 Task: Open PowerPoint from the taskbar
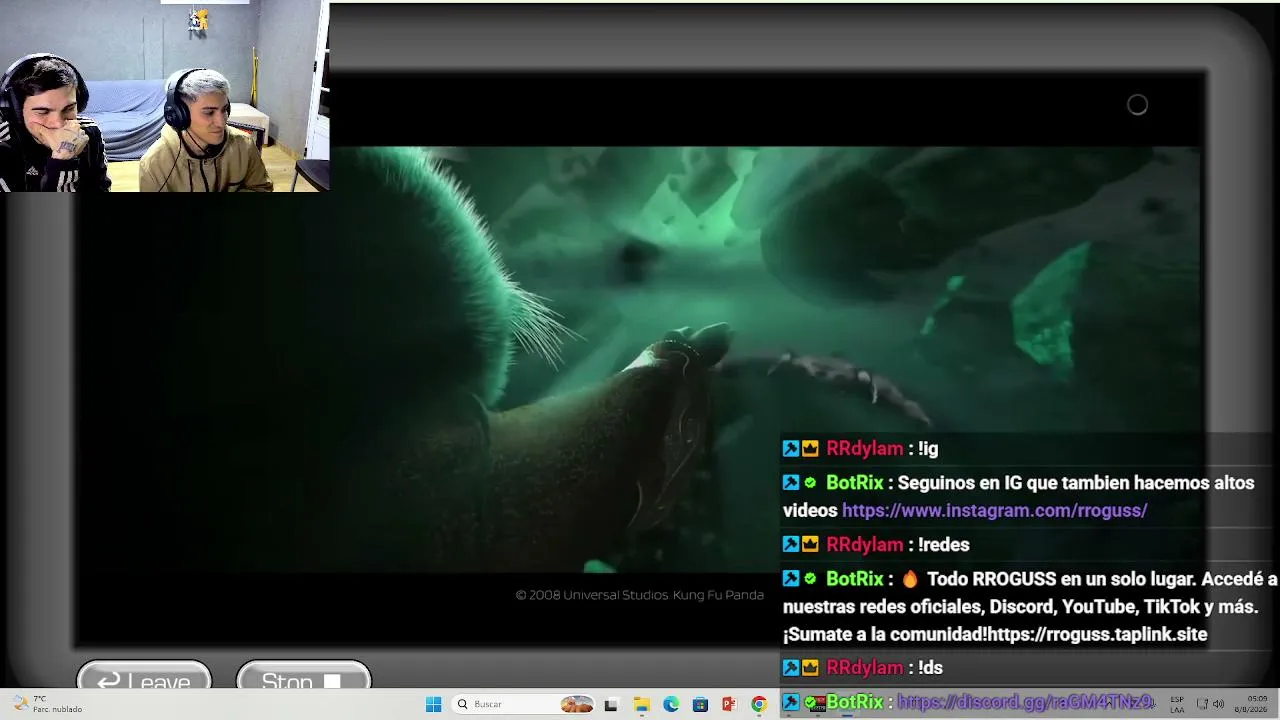[729, 704]
